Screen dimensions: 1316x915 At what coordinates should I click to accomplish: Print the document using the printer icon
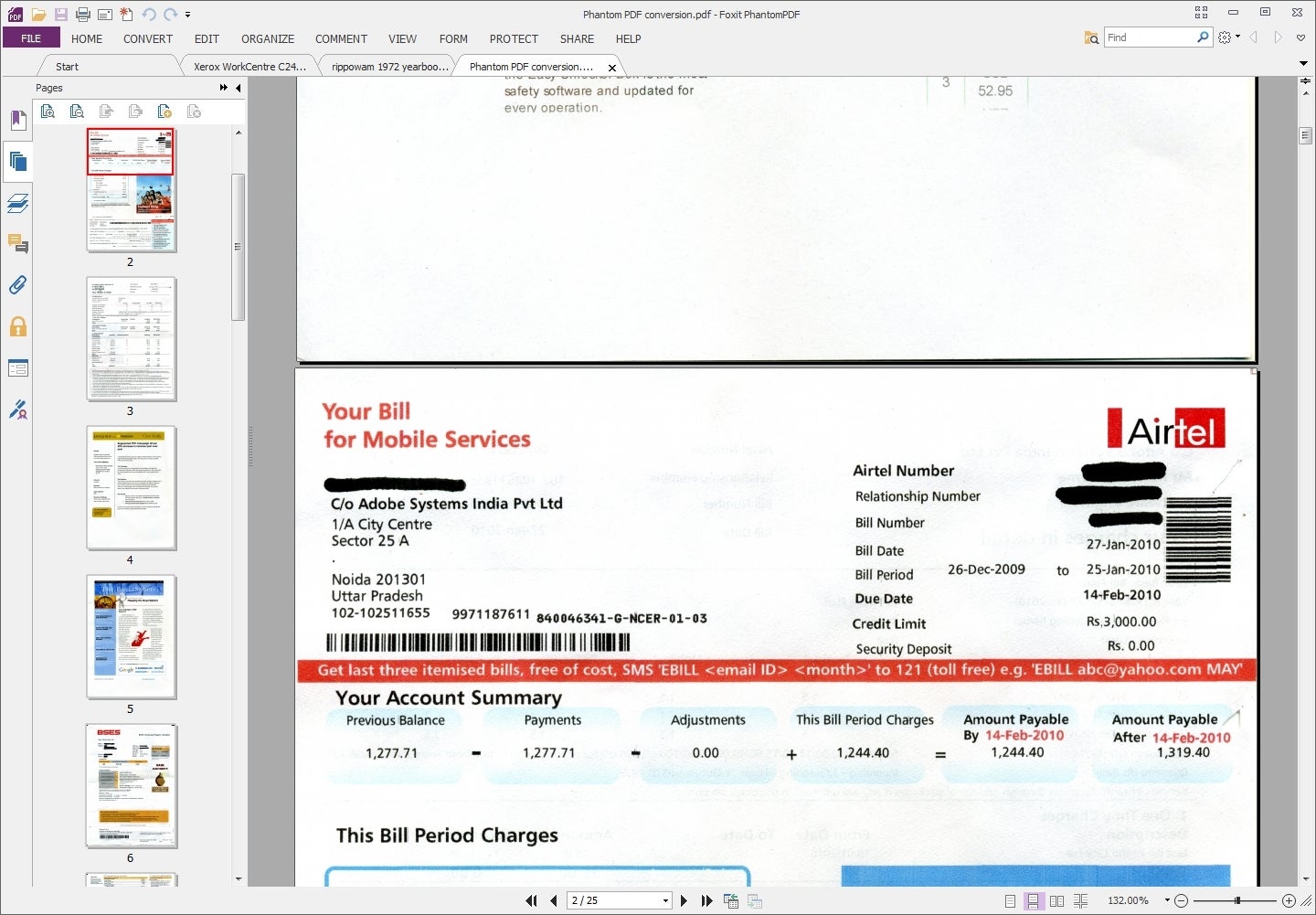[83, 15]
